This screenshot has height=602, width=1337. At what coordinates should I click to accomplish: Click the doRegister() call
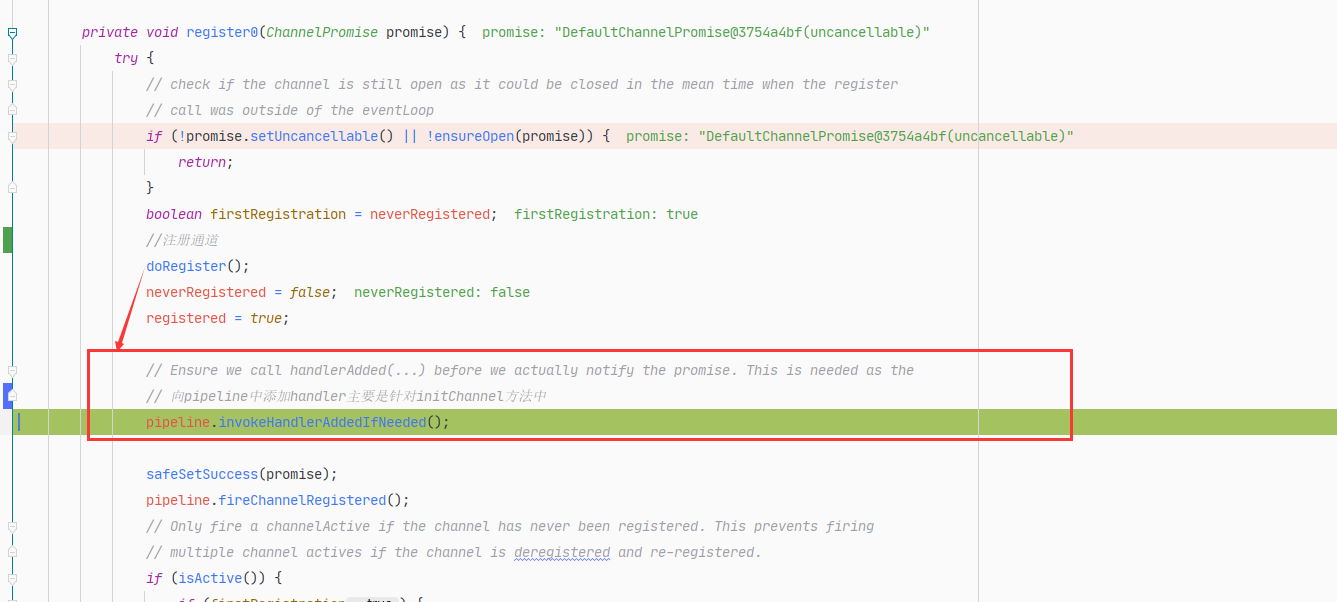pos(197,266)
